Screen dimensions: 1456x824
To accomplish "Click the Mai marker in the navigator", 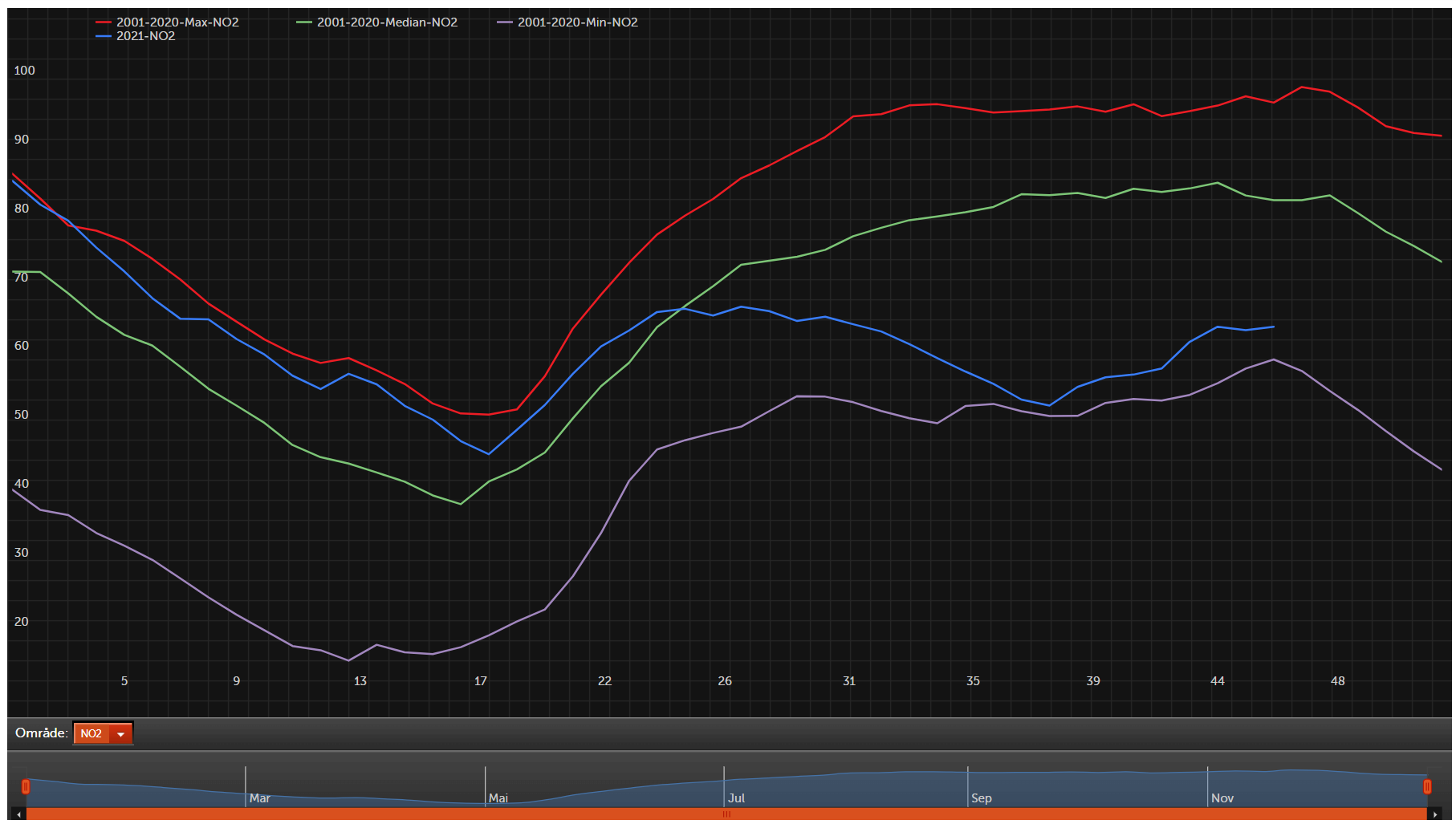I will coord(498,798).
